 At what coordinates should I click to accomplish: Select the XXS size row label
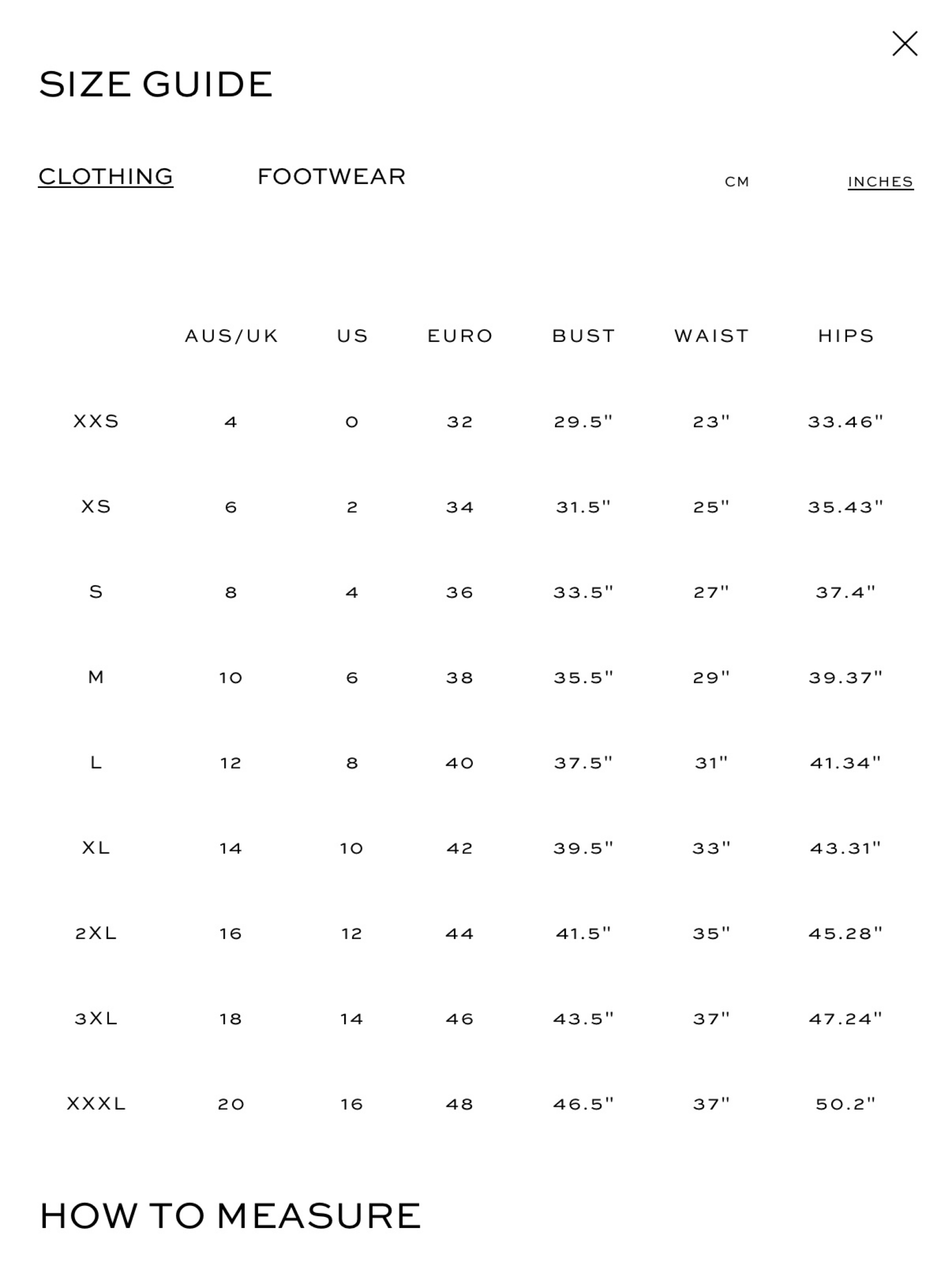(96, 421)
